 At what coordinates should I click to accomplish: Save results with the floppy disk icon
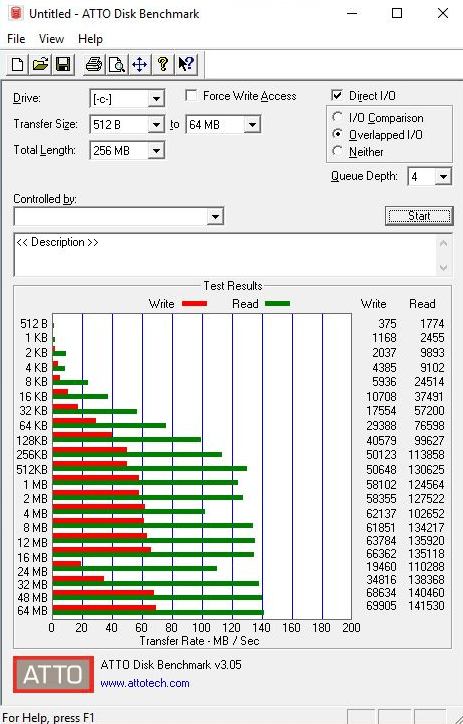tap(63, 64)
